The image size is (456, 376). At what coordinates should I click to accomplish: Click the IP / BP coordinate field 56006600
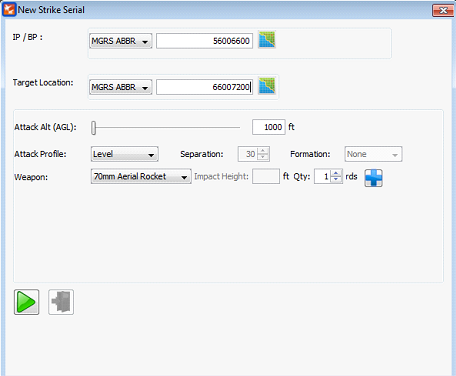204,41
